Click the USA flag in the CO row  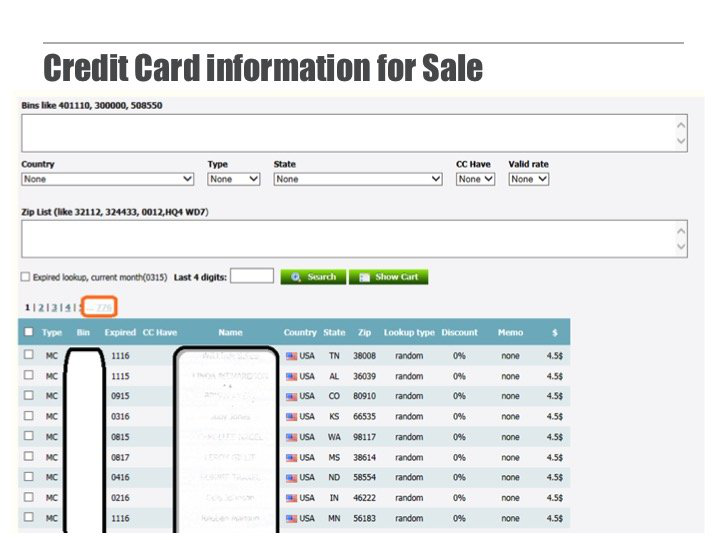[x=292, y=397]
